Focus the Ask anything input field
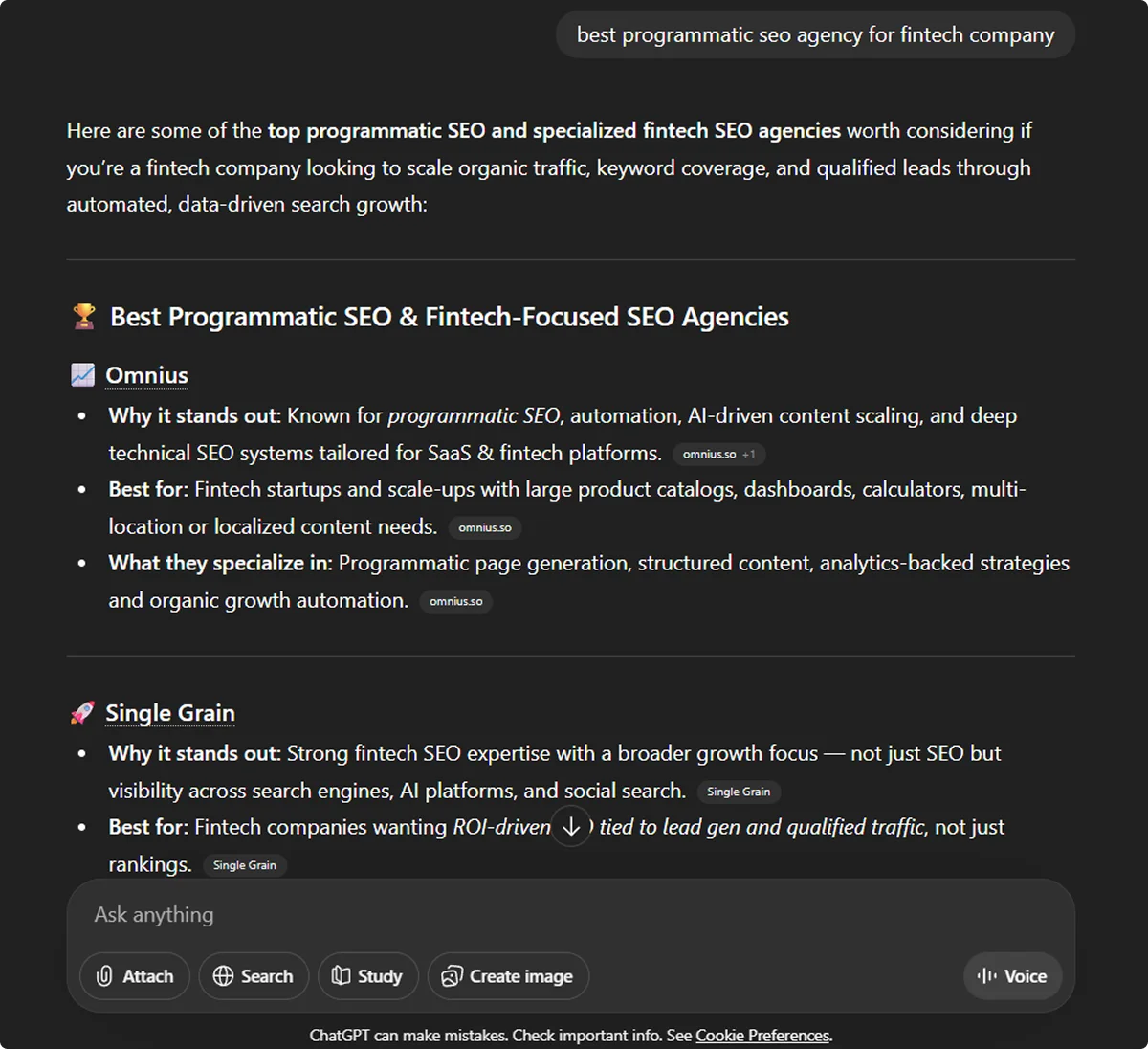1148x1049 pixels. point(536,915)
